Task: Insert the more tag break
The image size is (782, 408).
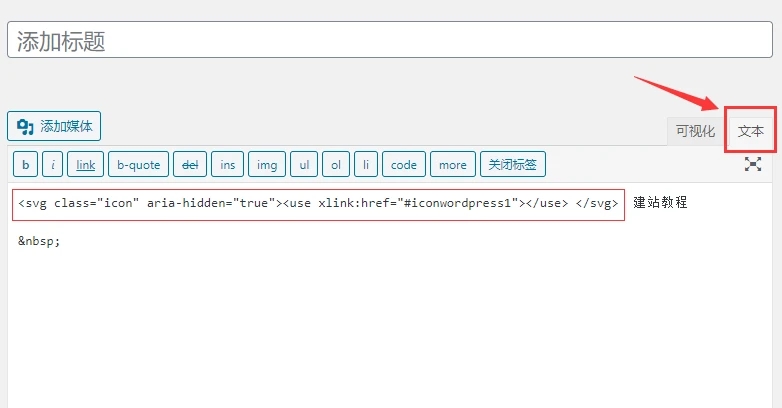Action: click(452, 164)
